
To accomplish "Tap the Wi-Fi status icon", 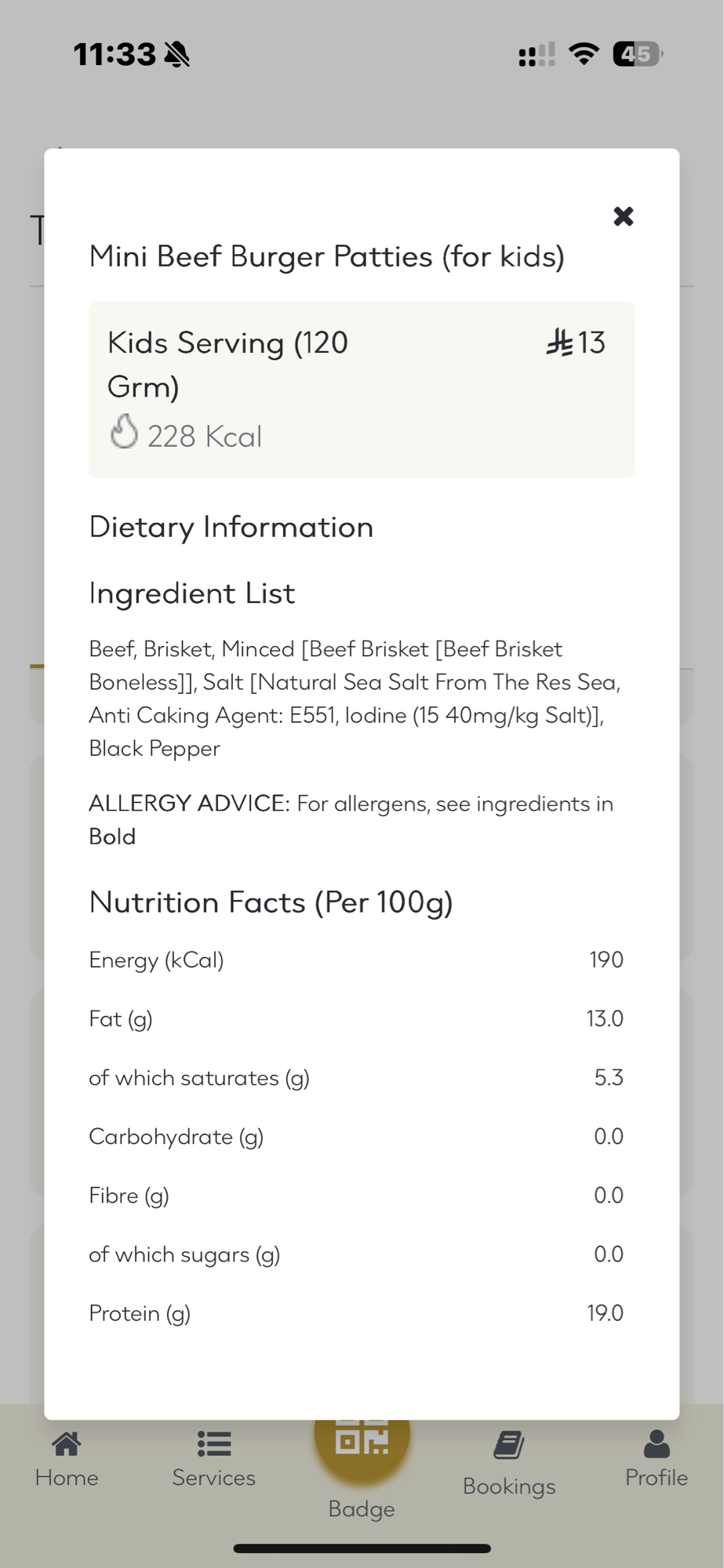I will pyautogui.click(x=584, y=54).
